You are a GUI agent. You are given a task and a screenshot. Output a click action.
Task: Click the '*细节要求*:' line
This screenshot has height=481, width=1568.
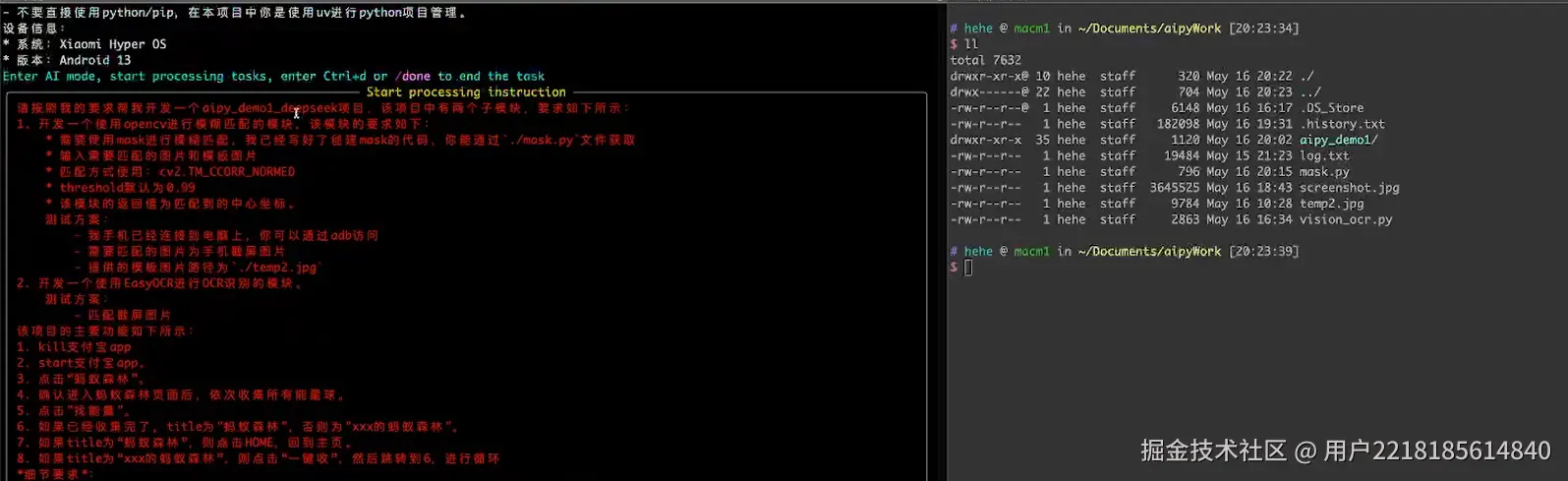55,474
